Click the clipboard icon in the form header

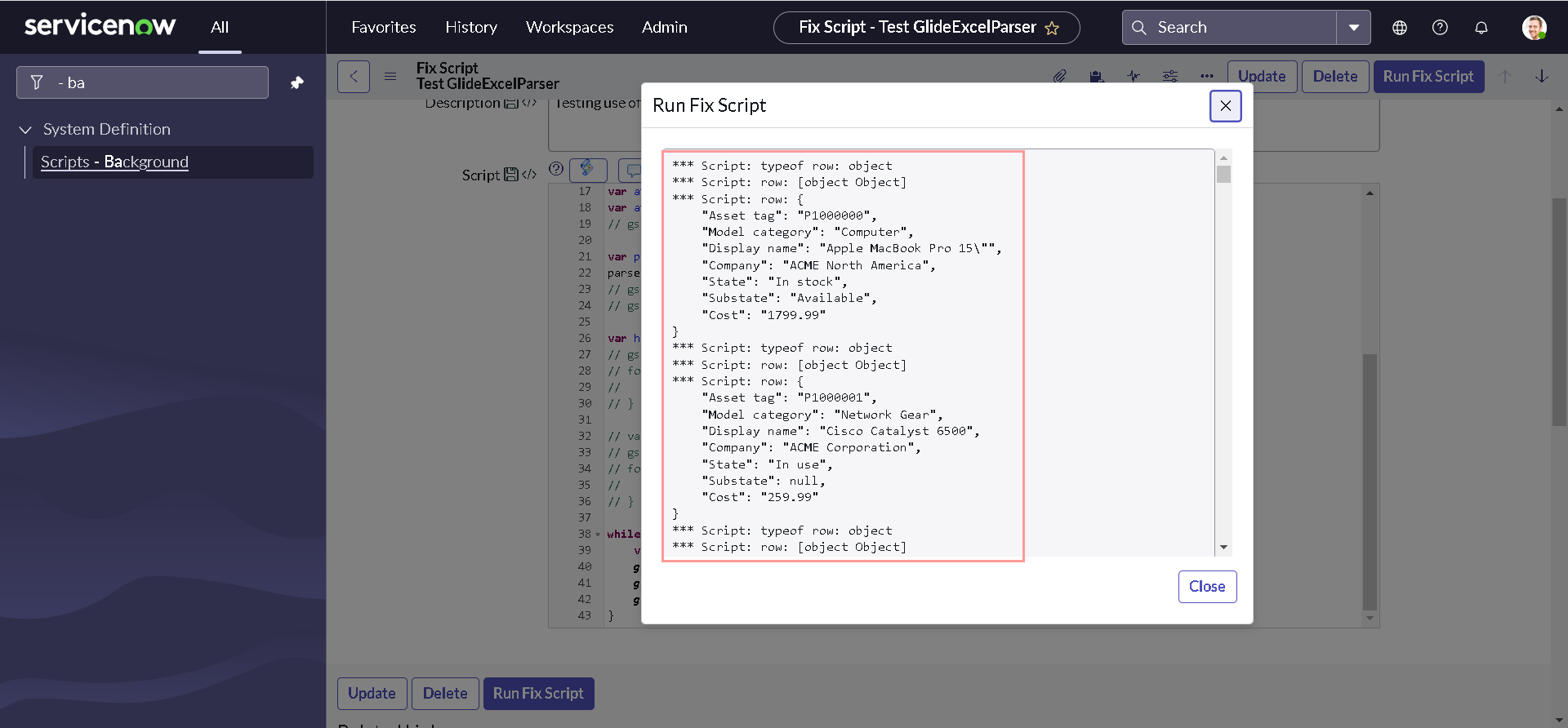(x=1097, y=77)
